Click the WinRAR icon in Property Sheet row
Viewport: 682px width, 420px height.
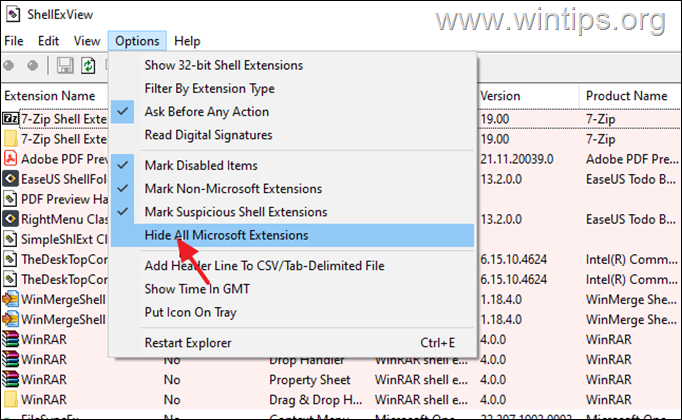(x=10, y=379)
